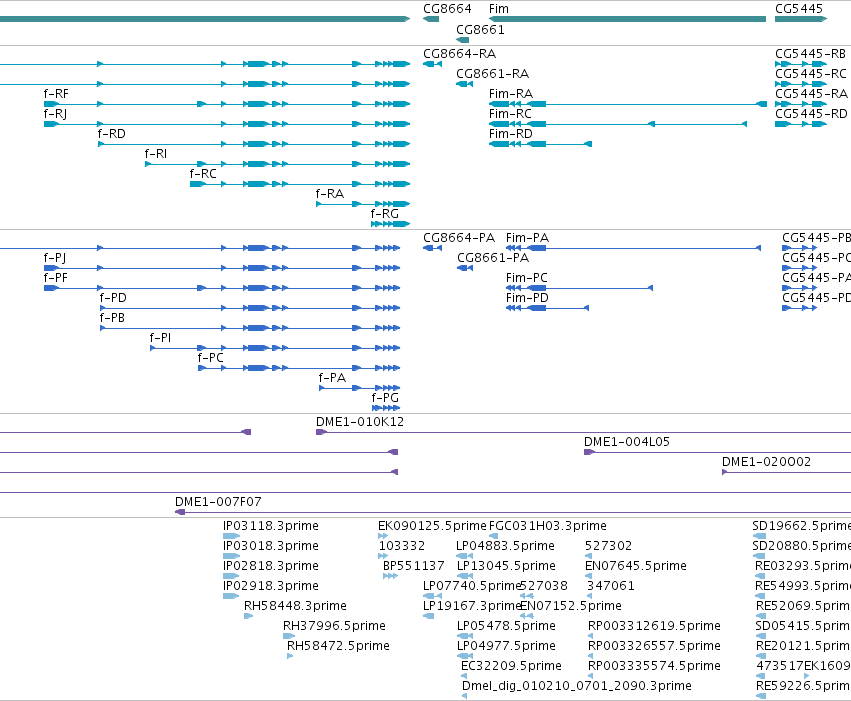The image size is (851, 701).
Task: Click the IP02818.3prime EST label
Action: [x=271, y=566]
